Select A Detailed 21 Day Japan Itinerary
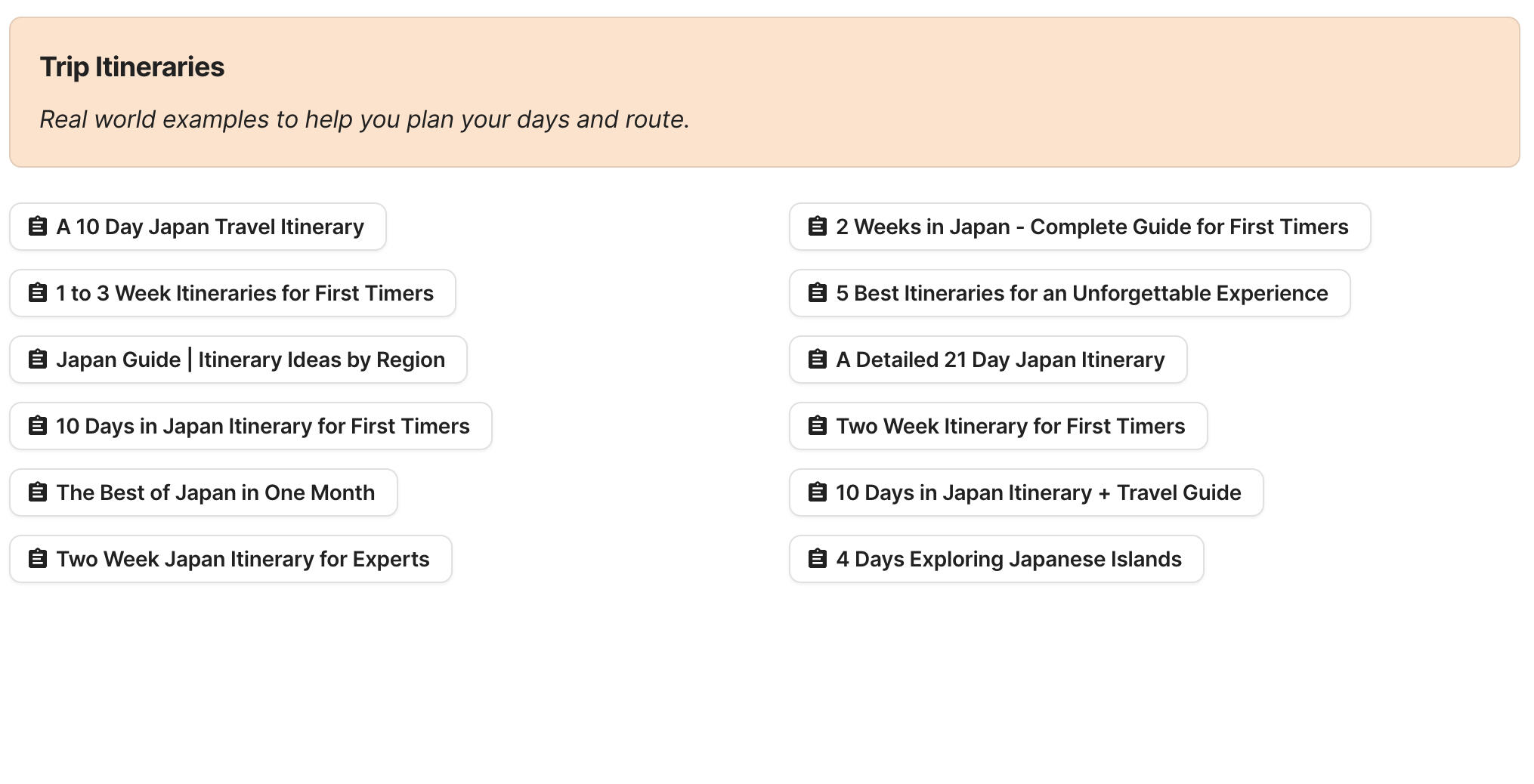Viewport: 1534px width, 784px height. pos(988,359)
